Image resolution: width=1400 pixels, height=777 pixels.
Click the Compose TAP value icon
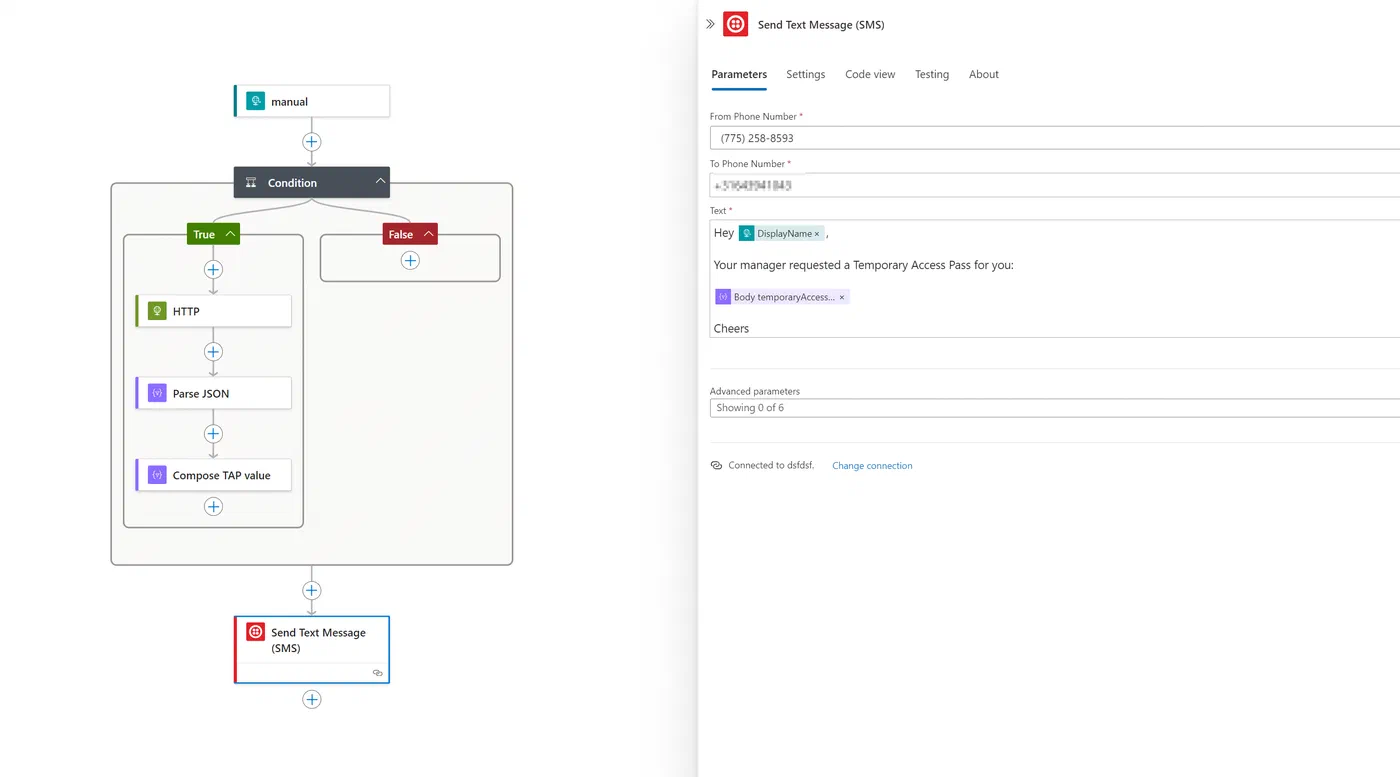click(x=157, y=475)
